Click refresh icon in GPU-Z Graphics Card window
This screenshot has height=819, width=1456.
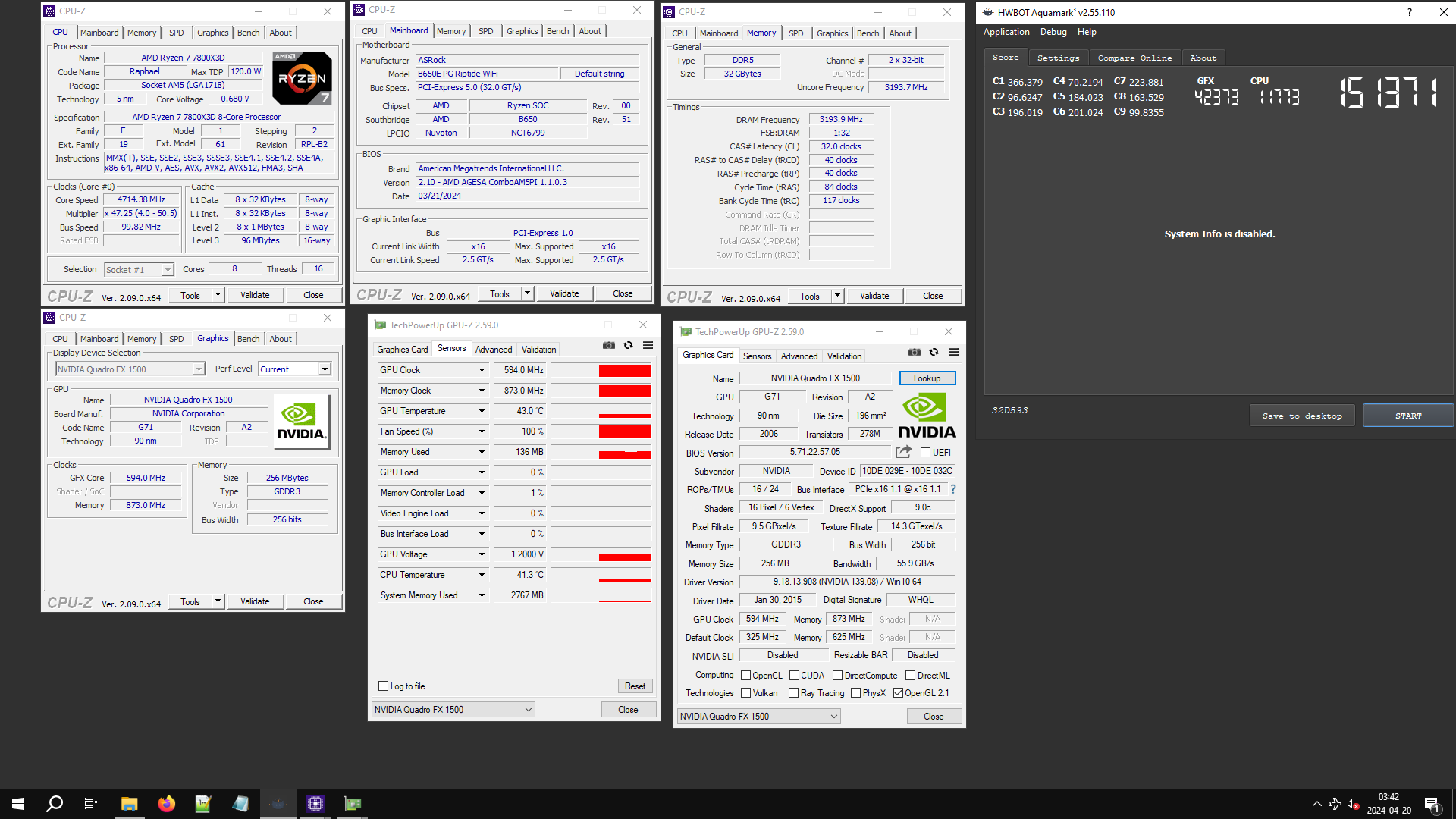coord(934,352)
